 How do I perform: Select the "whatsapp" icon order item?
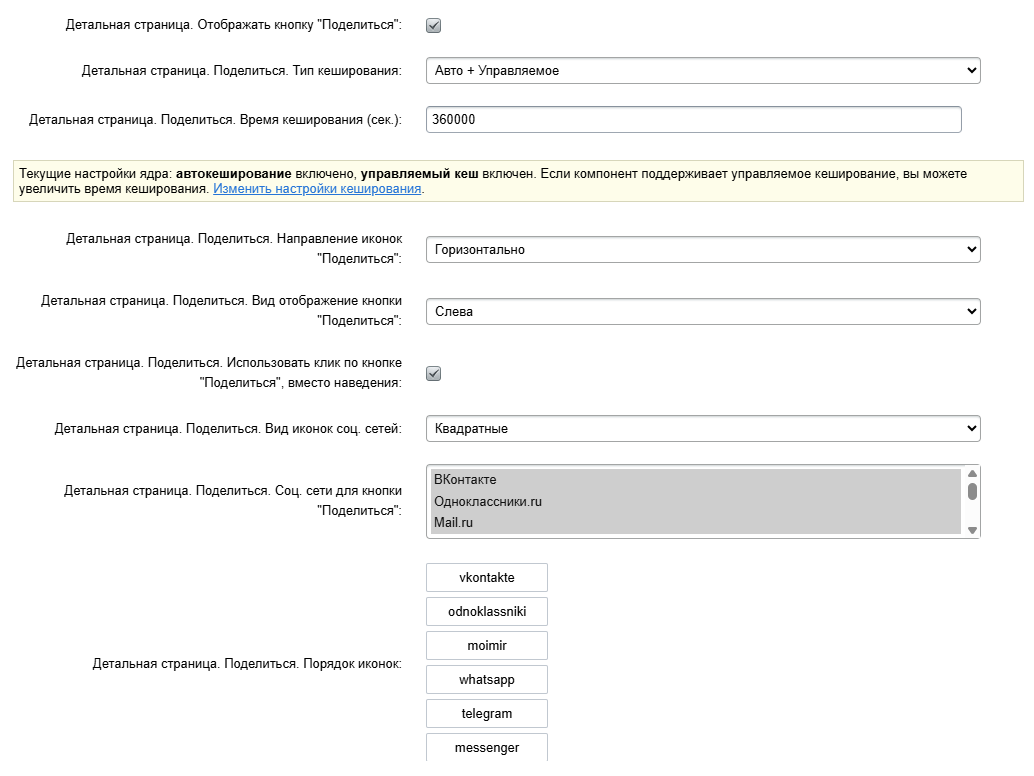tap(487, 679)
